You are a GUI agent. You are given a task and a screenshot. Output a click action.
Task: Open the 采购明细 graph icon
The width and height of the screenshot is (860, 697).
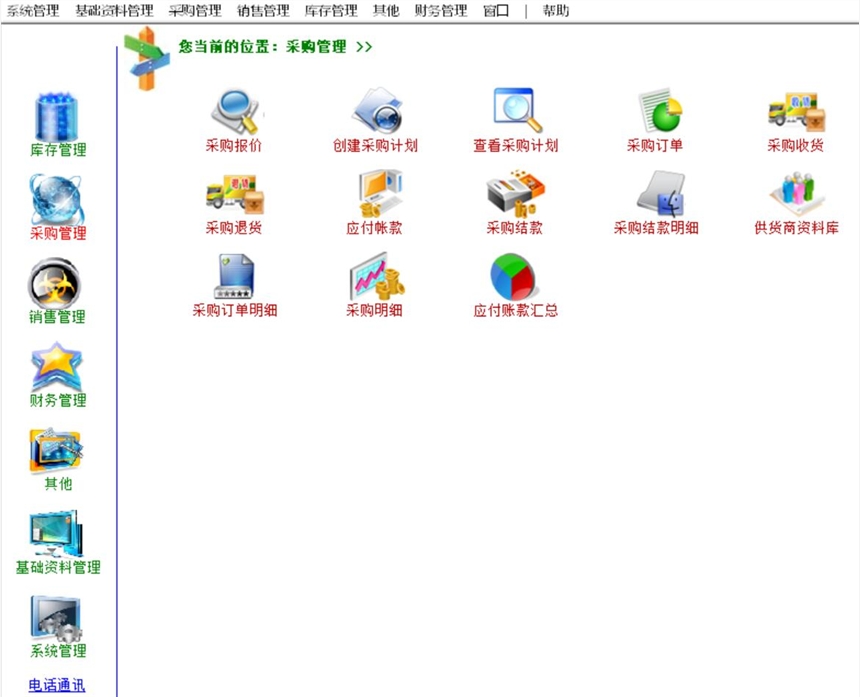point(377,276)
